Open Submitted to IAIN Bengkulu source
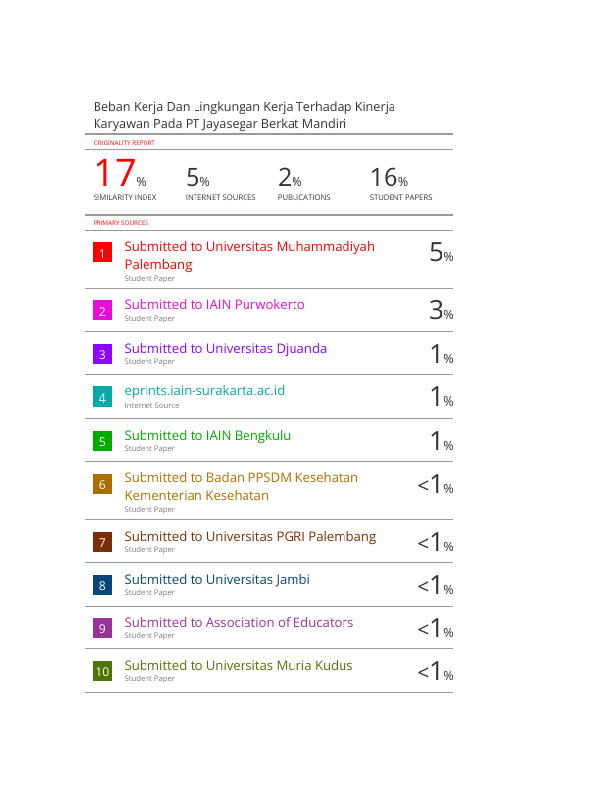 (208, 435)
